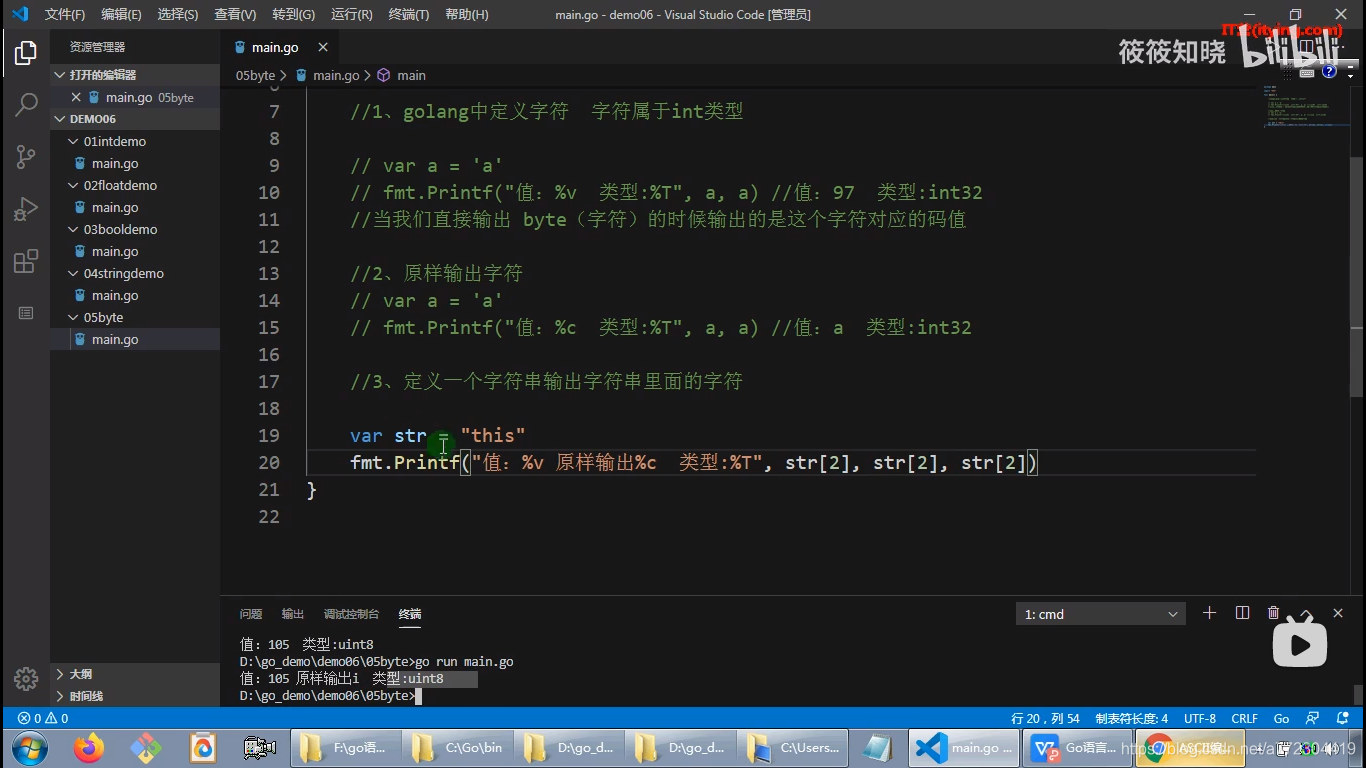Click the notepad-style taskbar icon
Screen dimensions: 1366x768
[x=877, y=748]
